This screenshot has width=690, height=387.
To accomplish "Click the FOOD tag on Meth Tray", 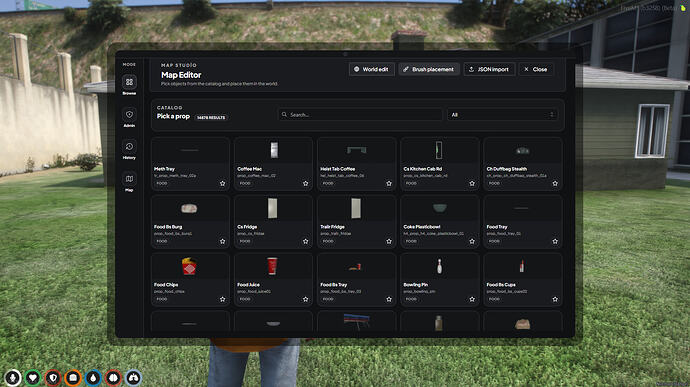I will point(162,183).
